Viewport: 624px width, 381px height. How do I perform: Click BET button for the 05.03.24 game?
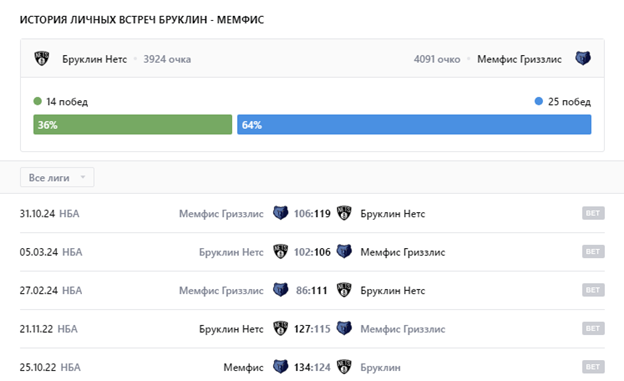593,252
